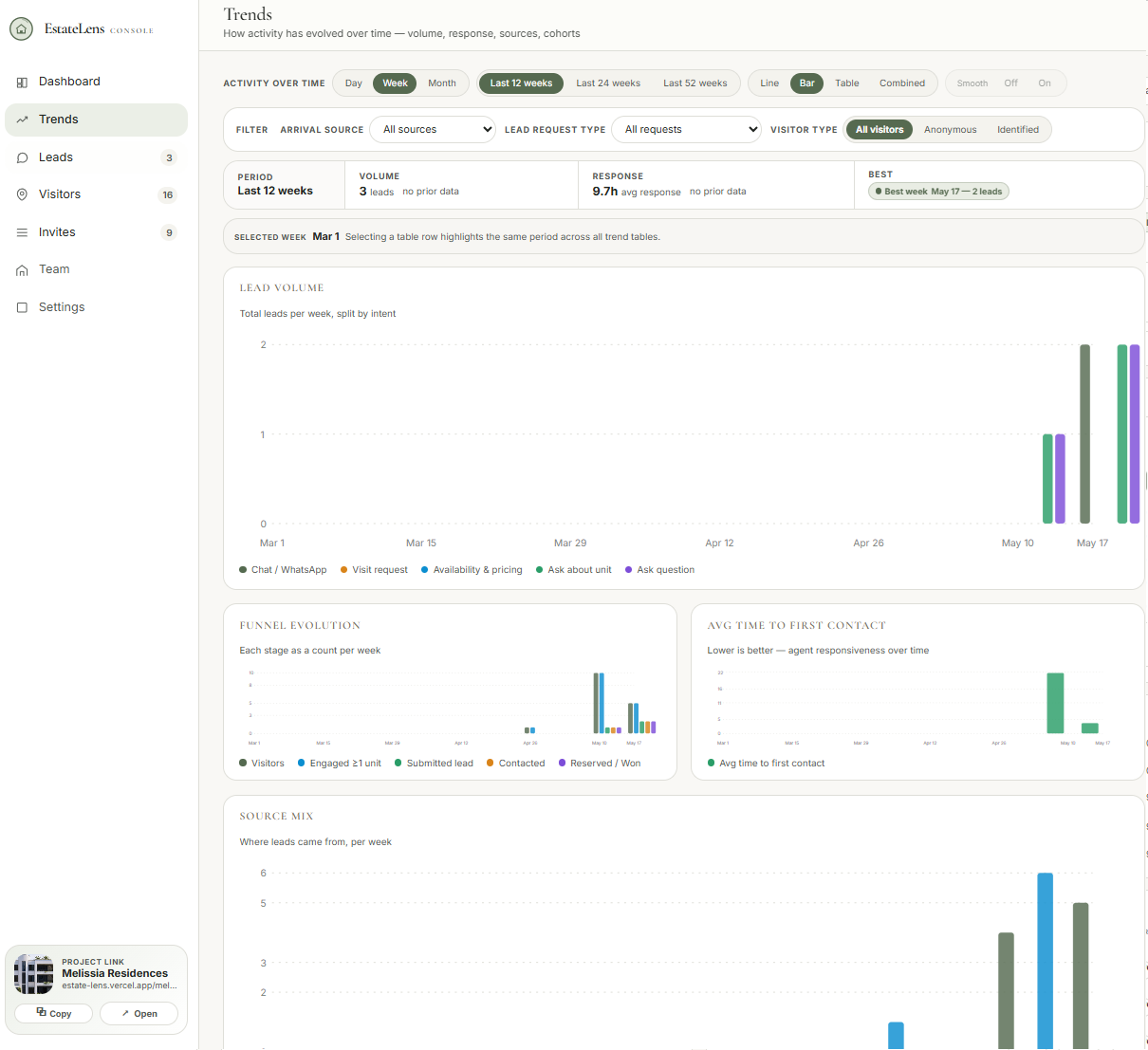1148x1050 pixels.
Task: Set Smooth to On
Action: pos(1045,83)
